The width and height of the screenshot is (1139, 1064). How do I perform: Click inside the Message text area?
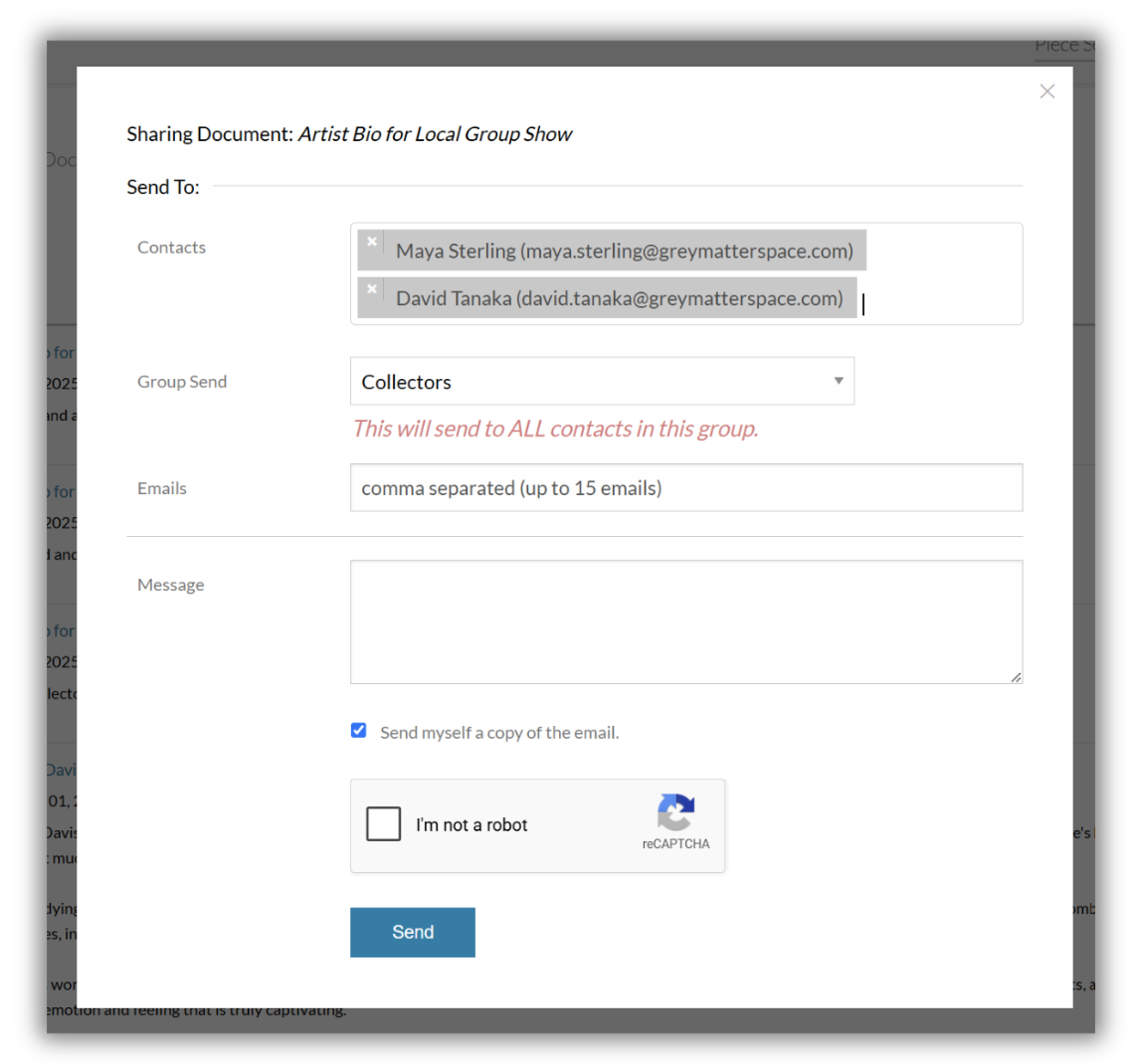coord(686,621)
